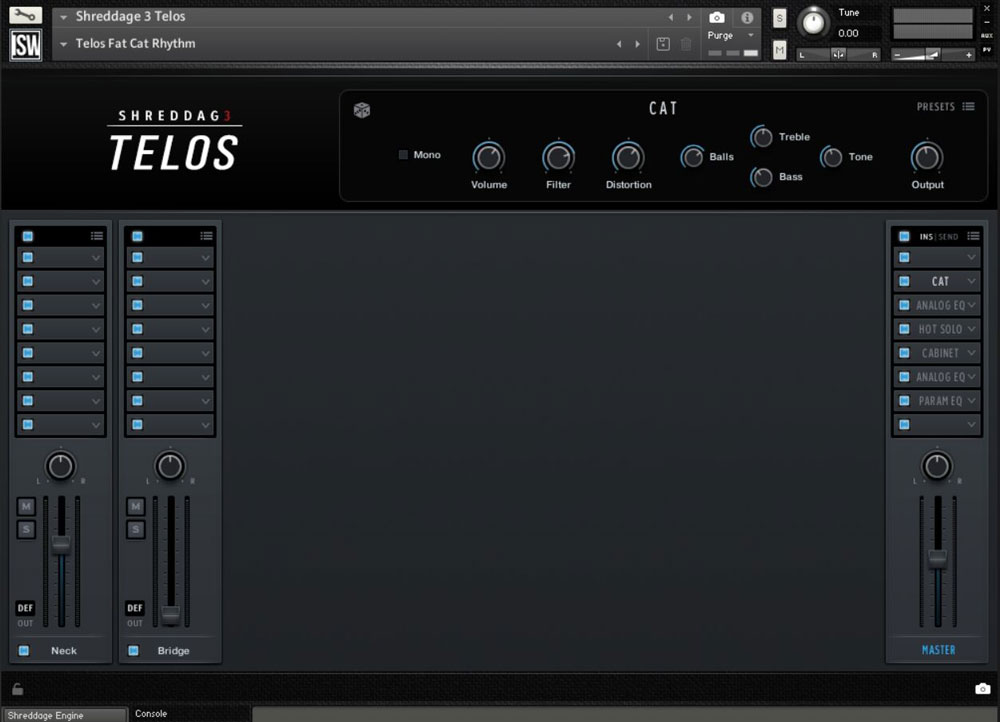Open the HOT SOLO slot dropdown
The height and width of the screenshot is (722, 1000).
tap(971, 329)
